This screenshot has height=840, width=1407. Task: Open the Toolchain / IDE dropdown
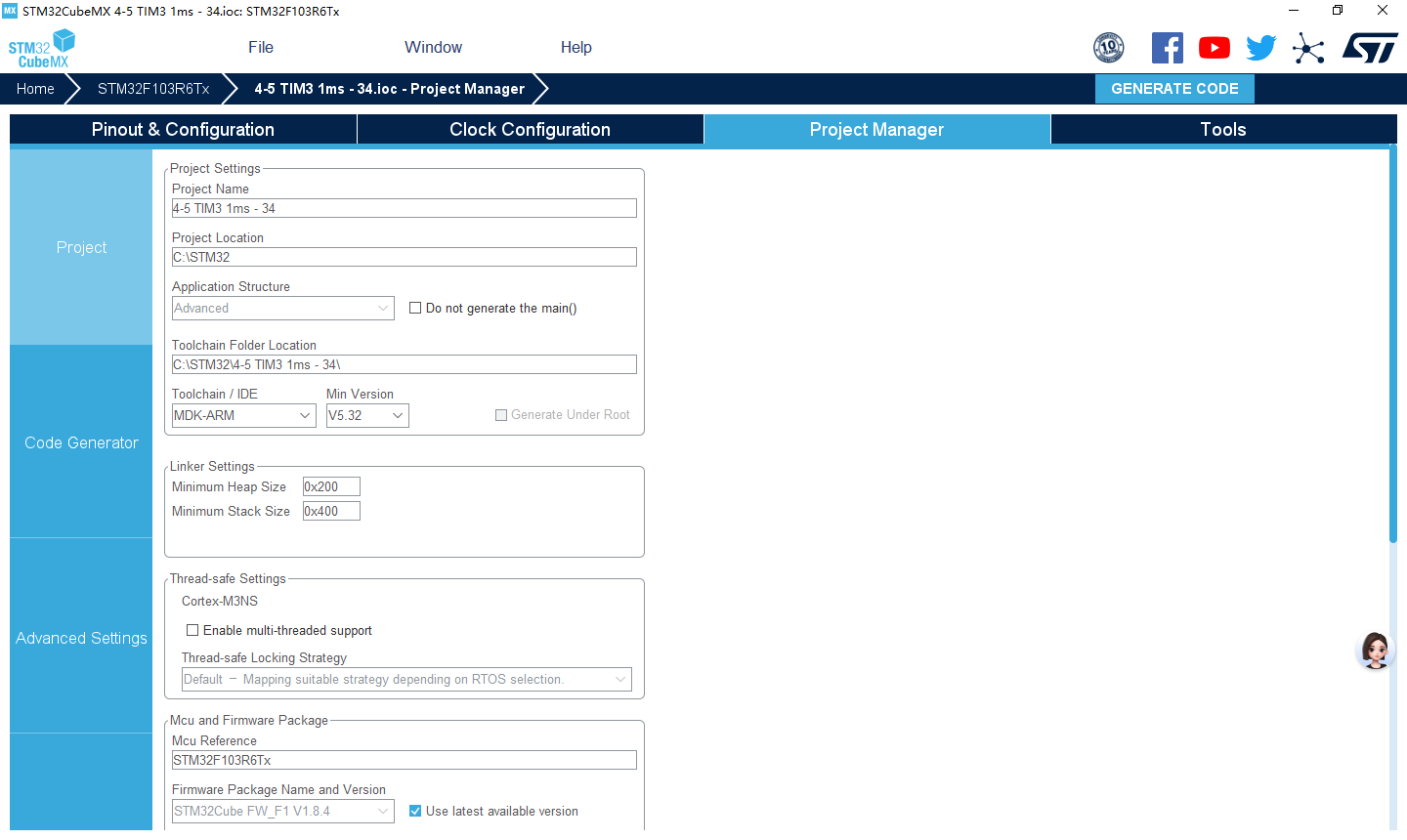point(244,415)
